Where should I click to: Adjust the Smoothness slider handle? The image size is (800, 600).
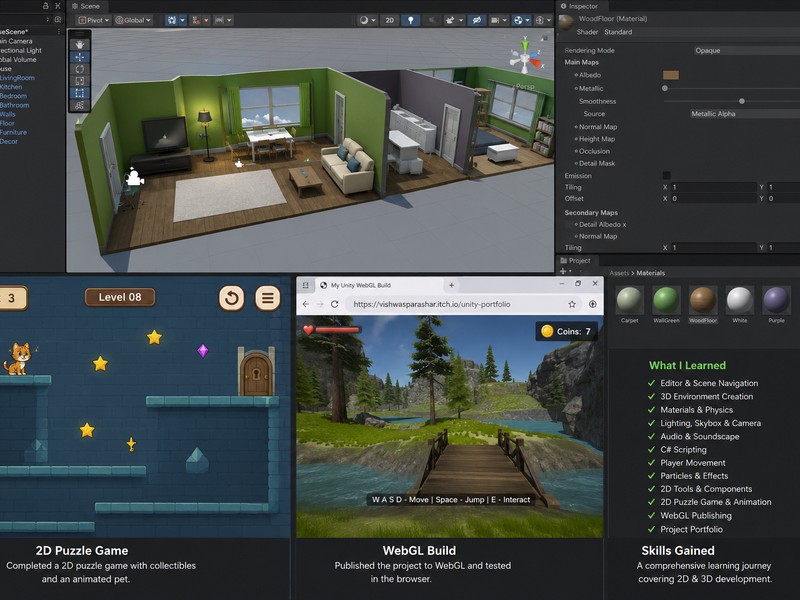742,102
